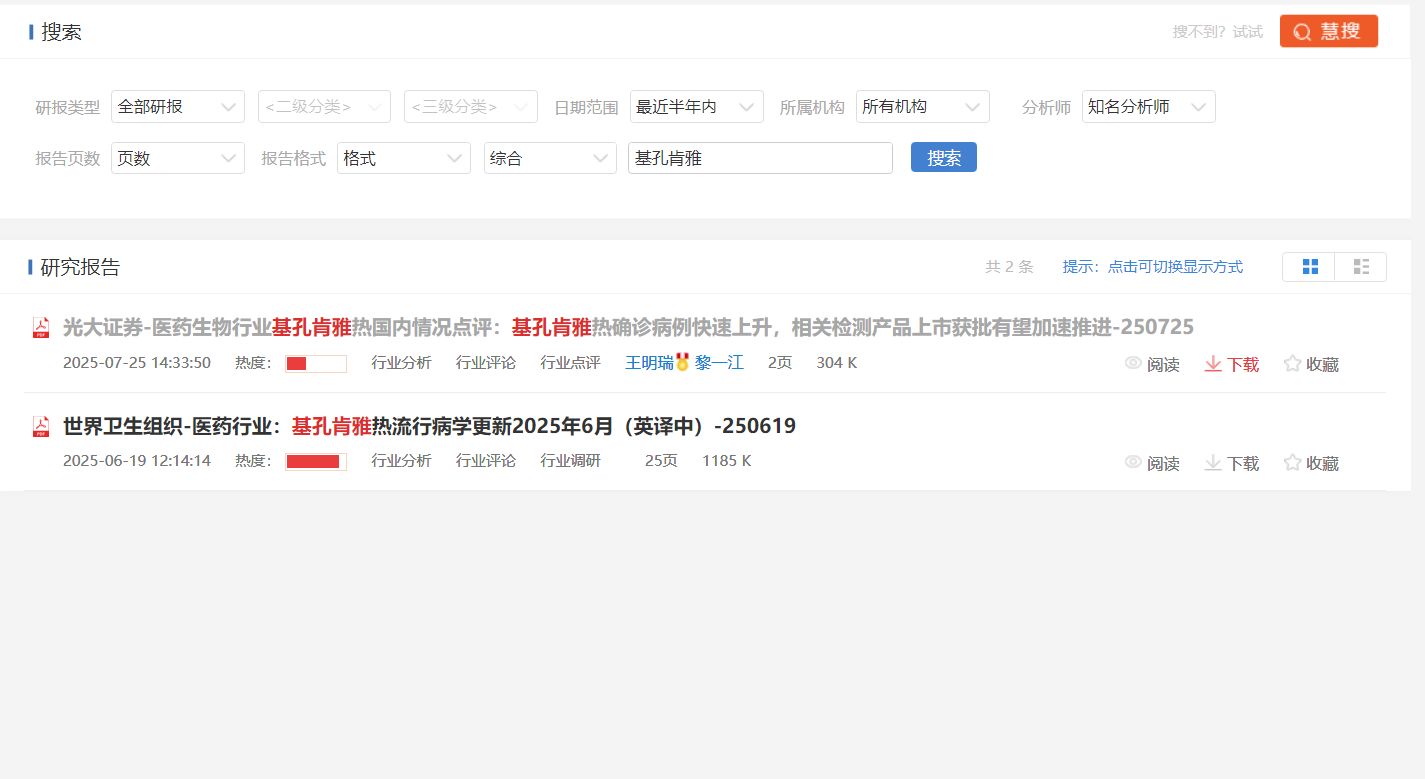Expand the 日期范围 最近半年内 dropdown
1425x779 pixels.
(696, 107)
